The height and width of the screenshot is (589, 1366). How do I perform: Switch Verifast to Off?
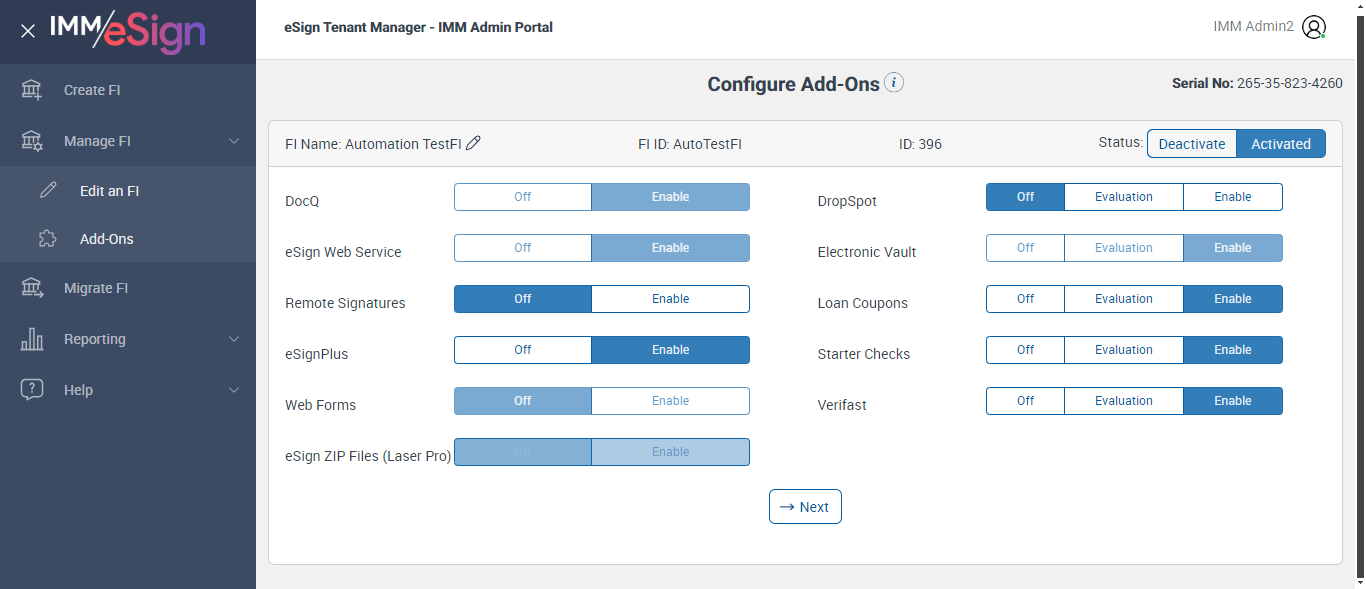1025,401
